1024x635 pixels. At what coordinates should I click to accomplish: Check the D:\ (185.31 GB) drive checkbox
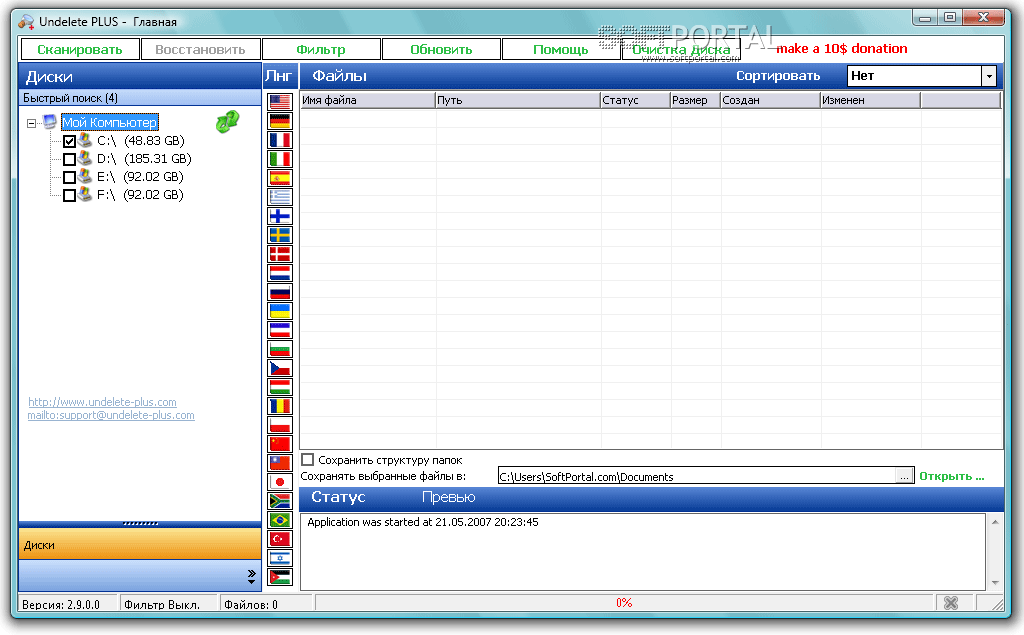point(69,159)
